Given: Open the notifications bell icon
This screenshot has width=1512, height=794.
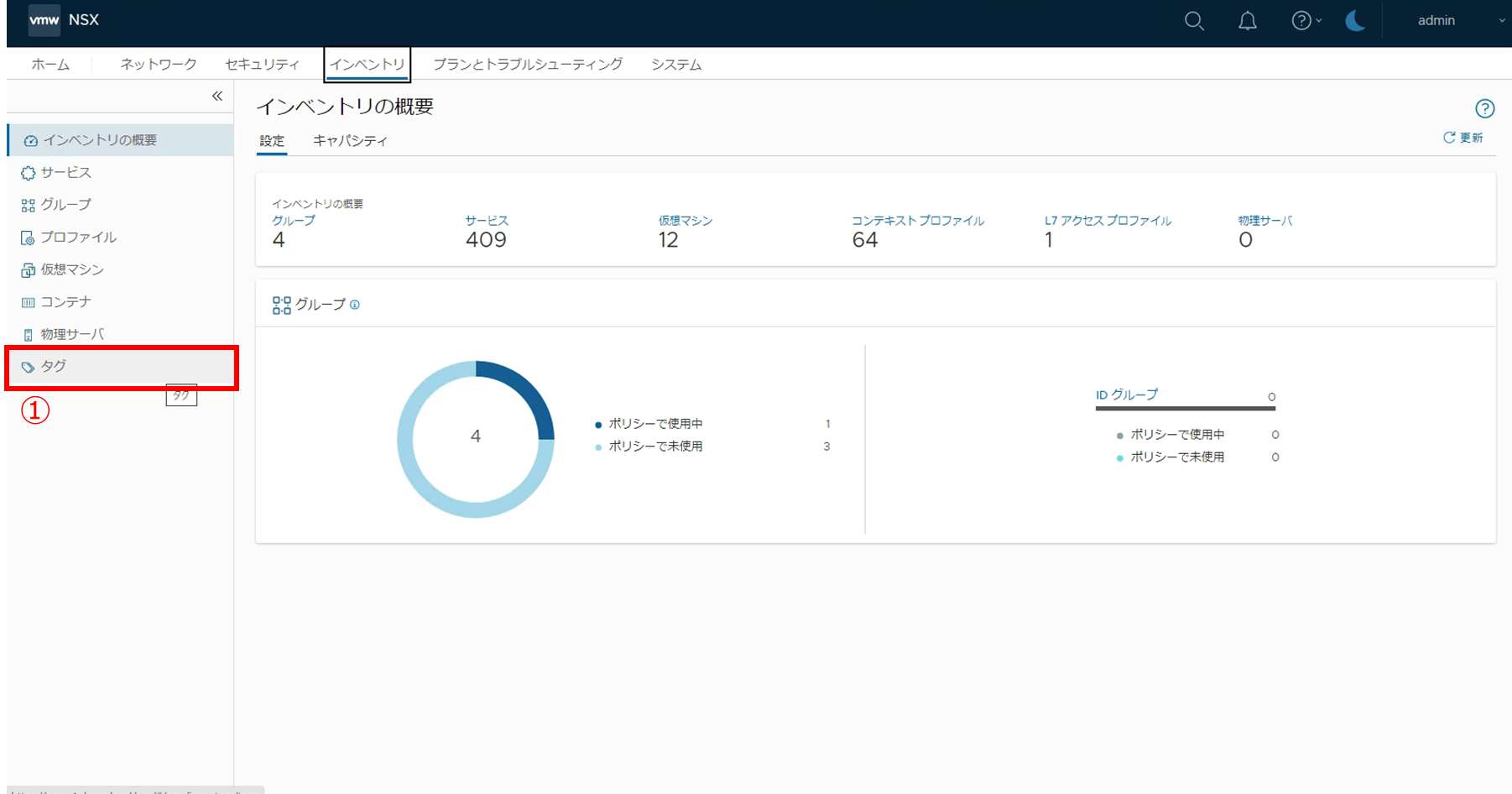Looking at the screenshot, I should point(1248,22).
